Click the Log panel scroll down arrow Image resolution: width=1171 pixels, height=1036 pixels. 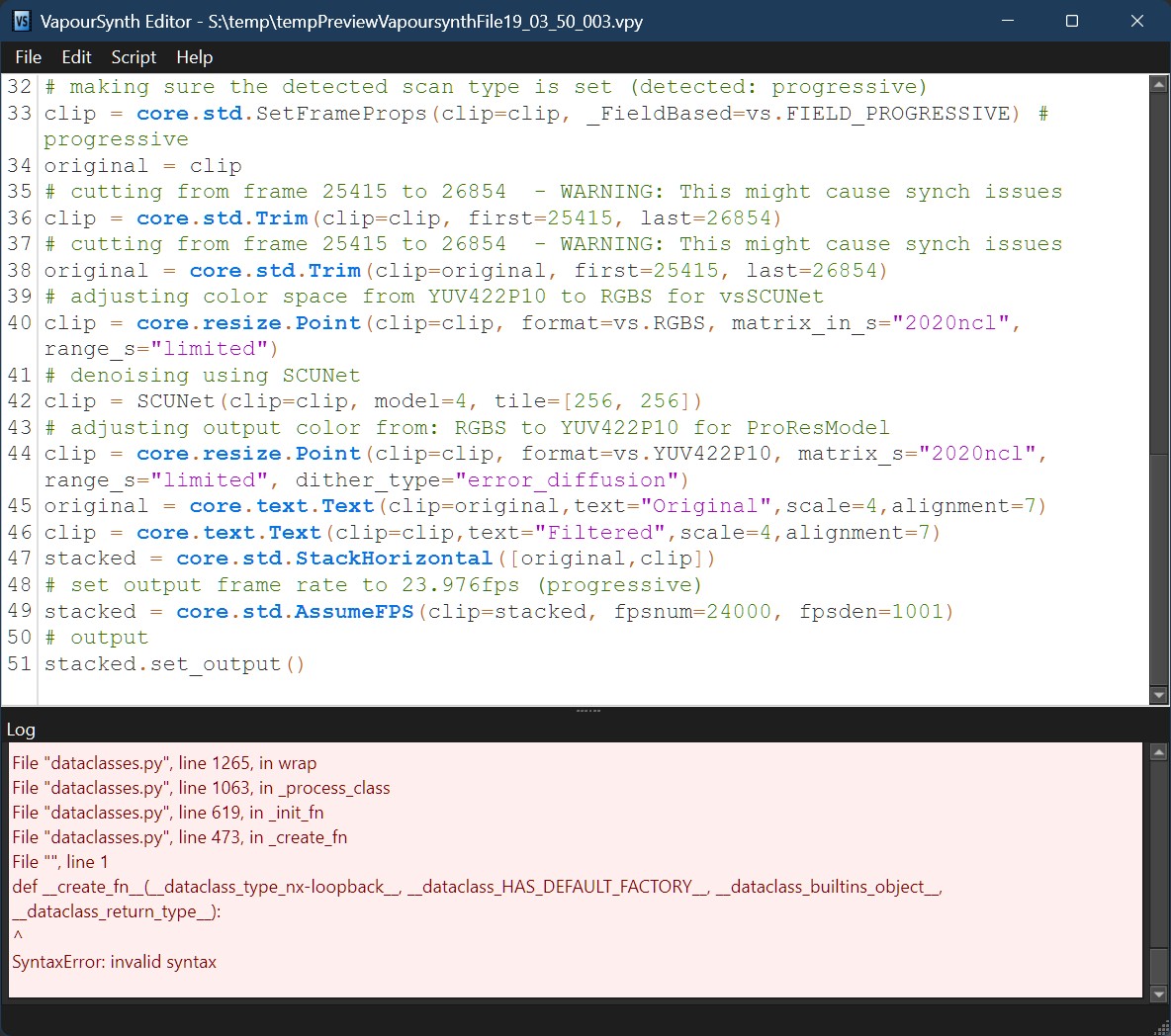click(1159, 993)
